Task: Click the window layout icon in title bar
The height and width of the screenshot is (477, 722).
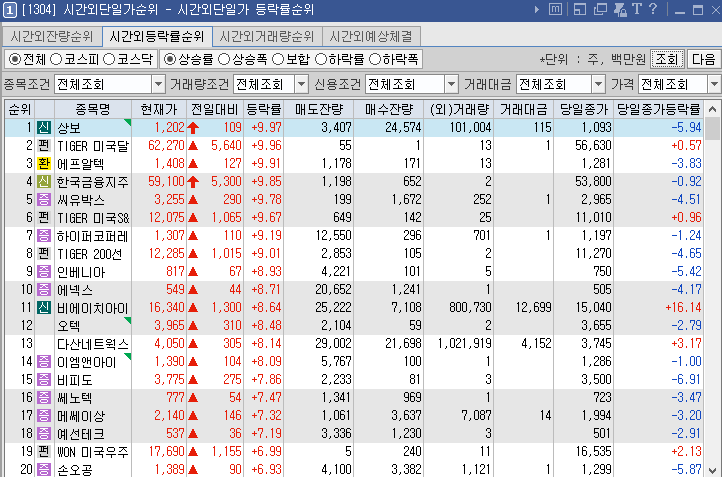Action: [x=580, y=9]
